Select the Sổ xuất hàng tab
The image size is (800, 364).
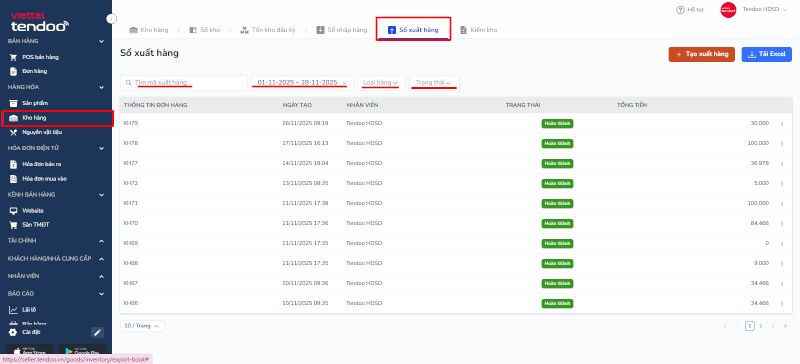tap(413, 30)
